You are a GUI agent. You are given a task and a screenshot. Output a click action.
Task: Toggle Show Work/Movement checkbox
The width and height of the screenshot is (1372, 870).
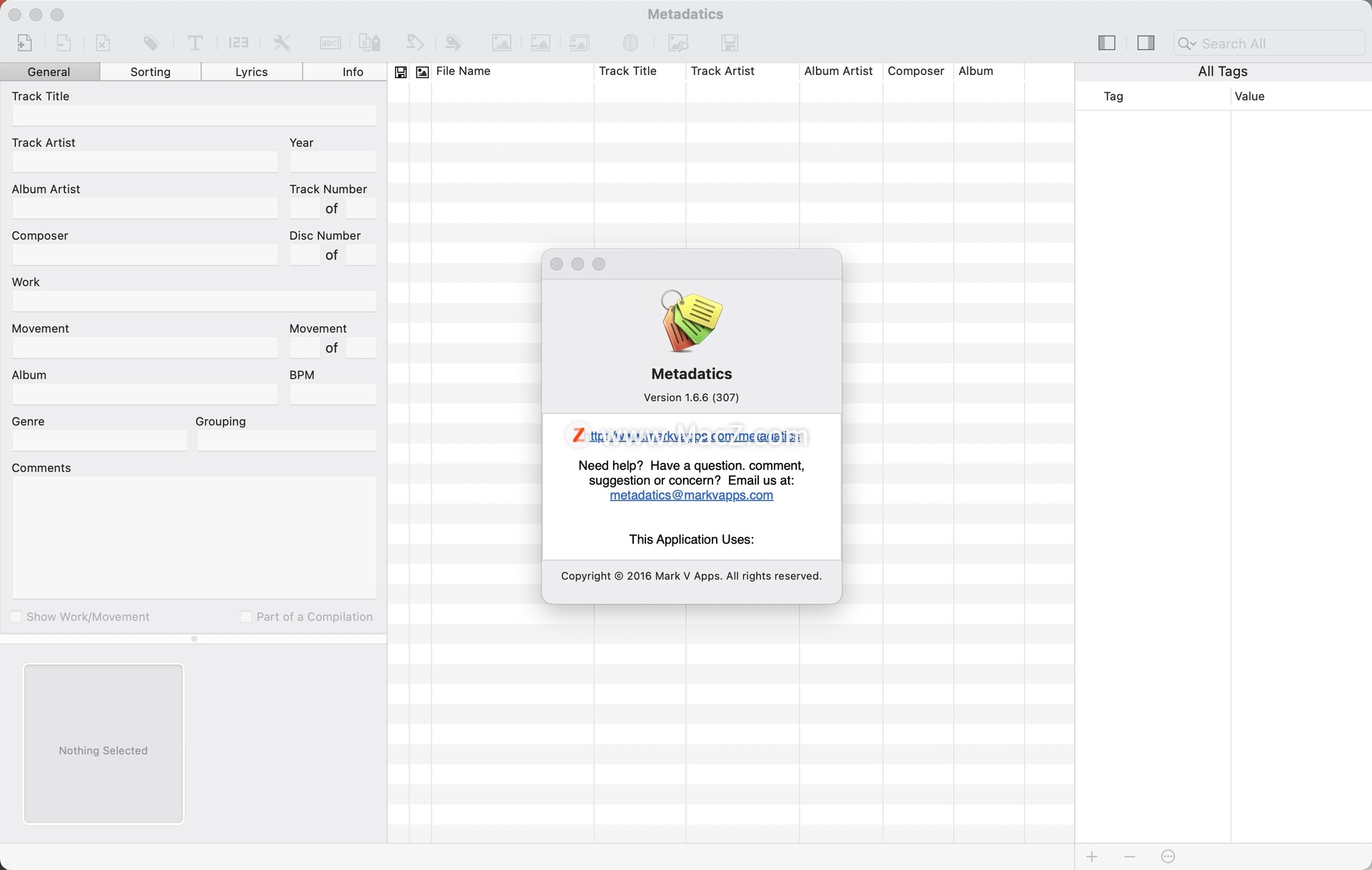tap(15, 616)
